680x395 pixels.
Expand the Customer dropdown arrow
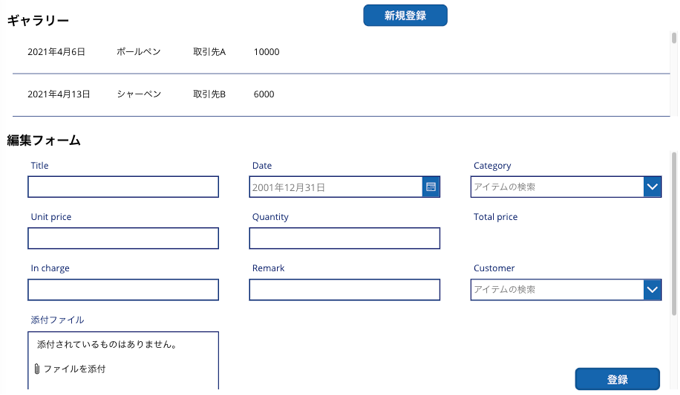click(652, 290)
